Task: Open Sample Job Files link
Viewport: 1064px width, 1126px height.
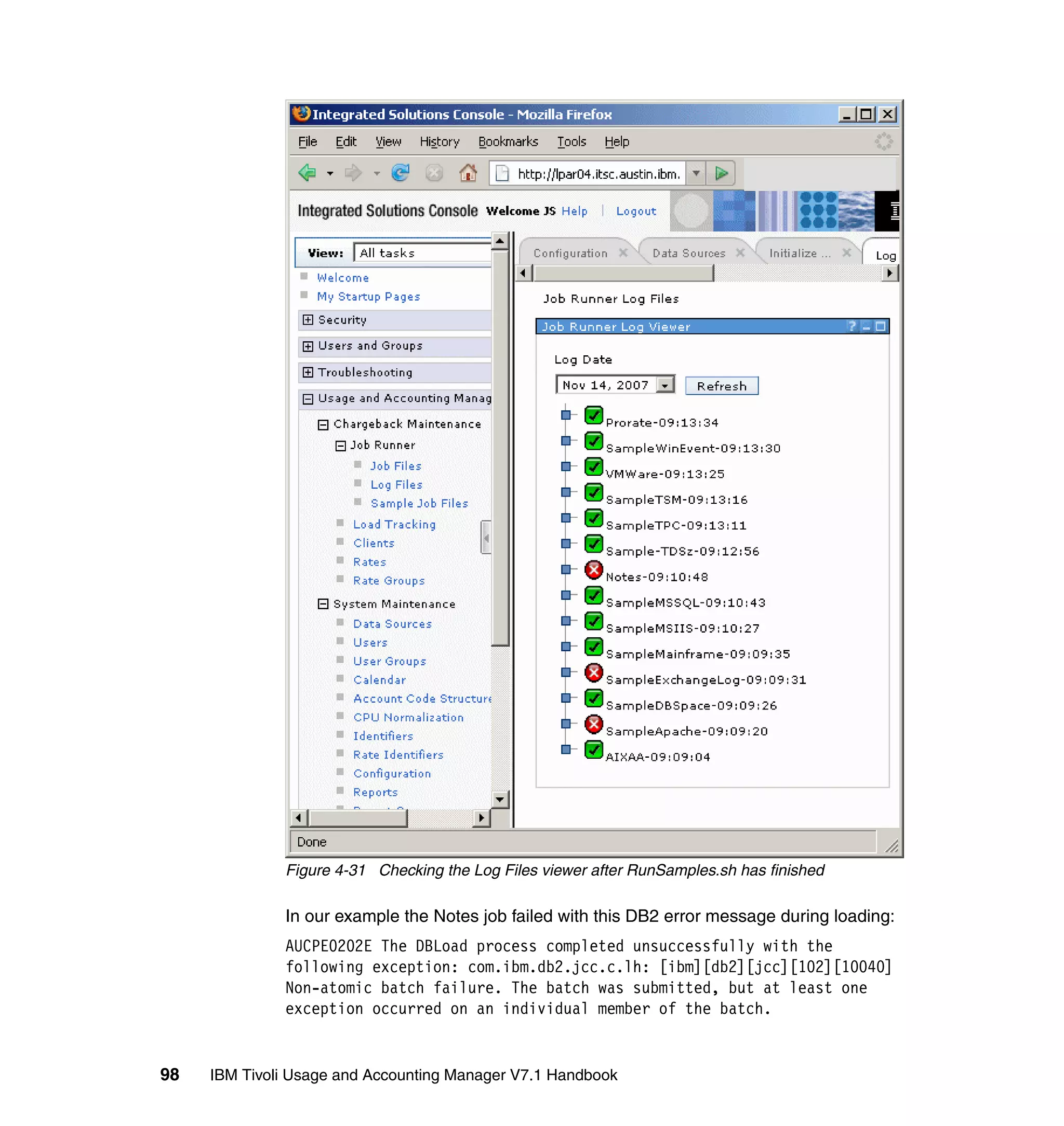Action: tap(419, 503)
